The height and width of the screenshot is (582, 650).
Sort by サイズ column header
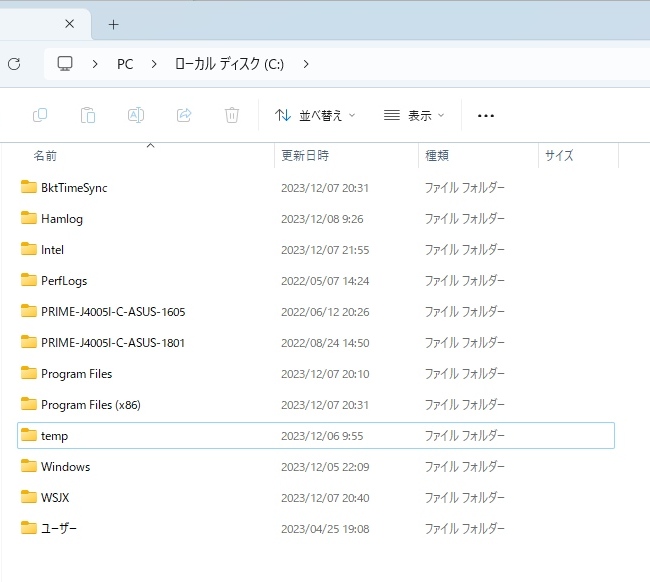pos(559,155)
